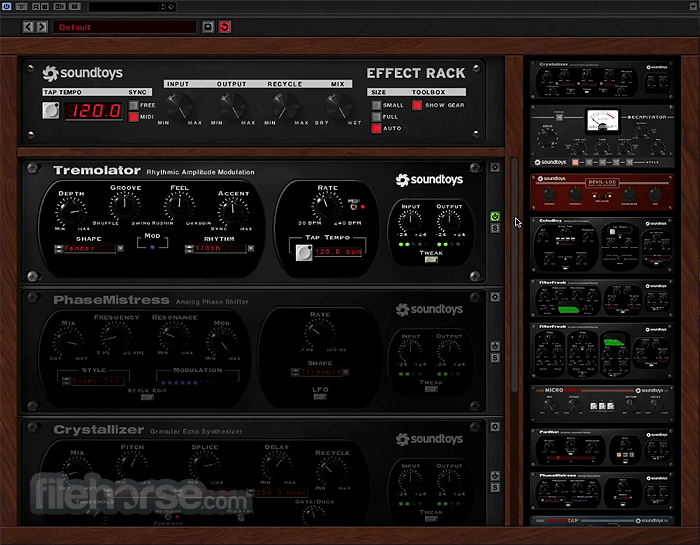Click the Tremolator Groove knob
Screen dimensions: 700x545
125,205
